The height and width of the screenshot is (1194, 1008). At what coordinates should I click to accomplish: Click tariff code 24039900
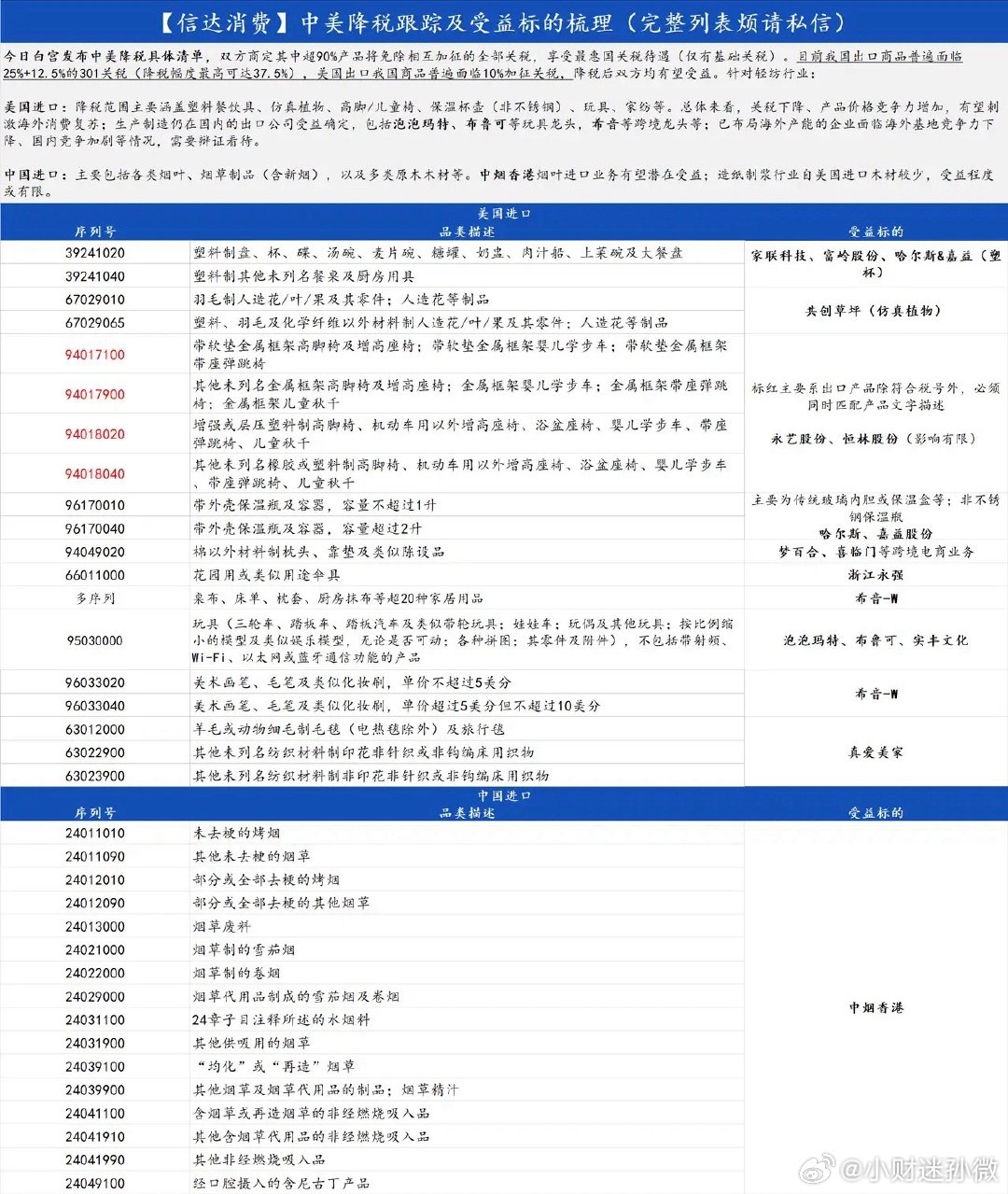[x=95, y=1090]
